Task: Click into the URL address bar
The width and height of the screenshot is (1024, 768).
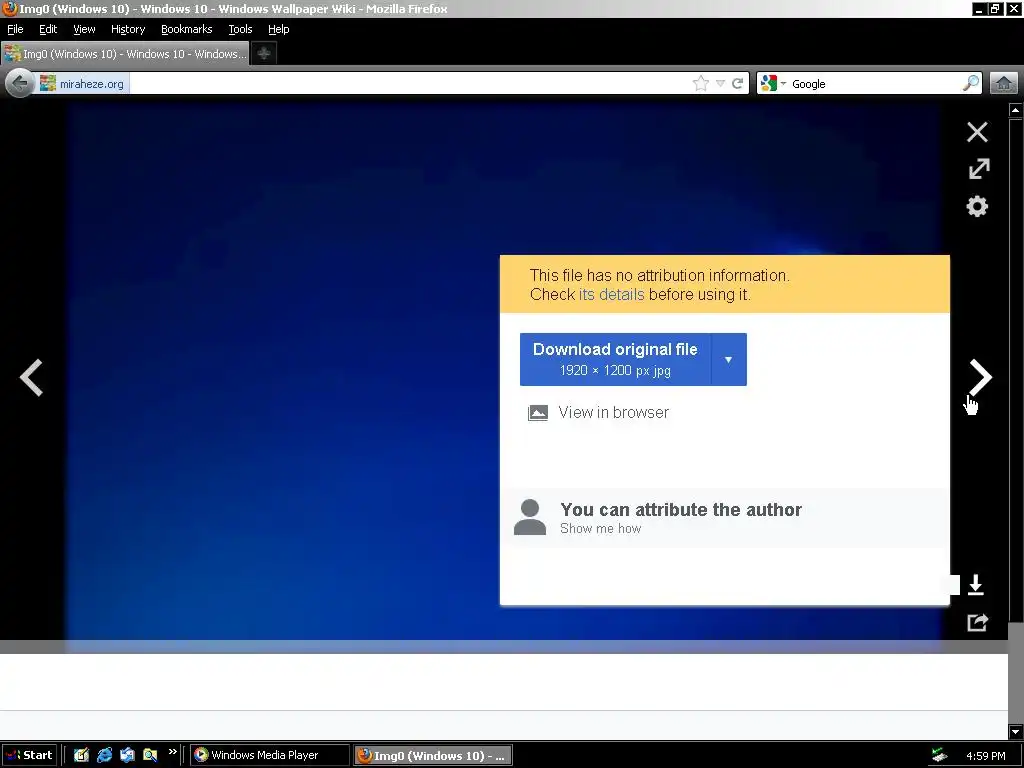Action: tap(408, 84)
